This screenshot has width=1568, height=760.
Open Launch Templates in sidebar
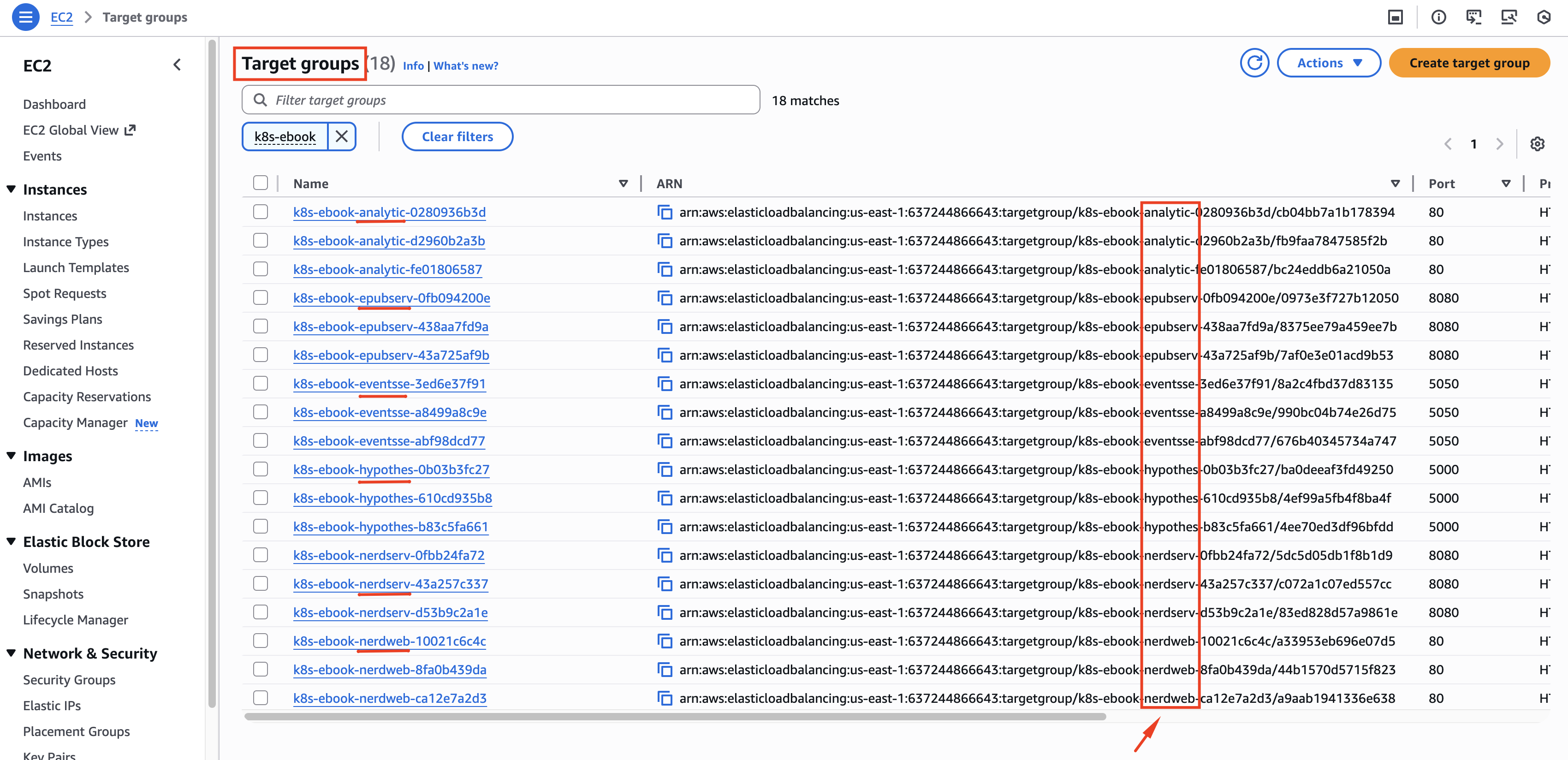(x=76, y=268)
